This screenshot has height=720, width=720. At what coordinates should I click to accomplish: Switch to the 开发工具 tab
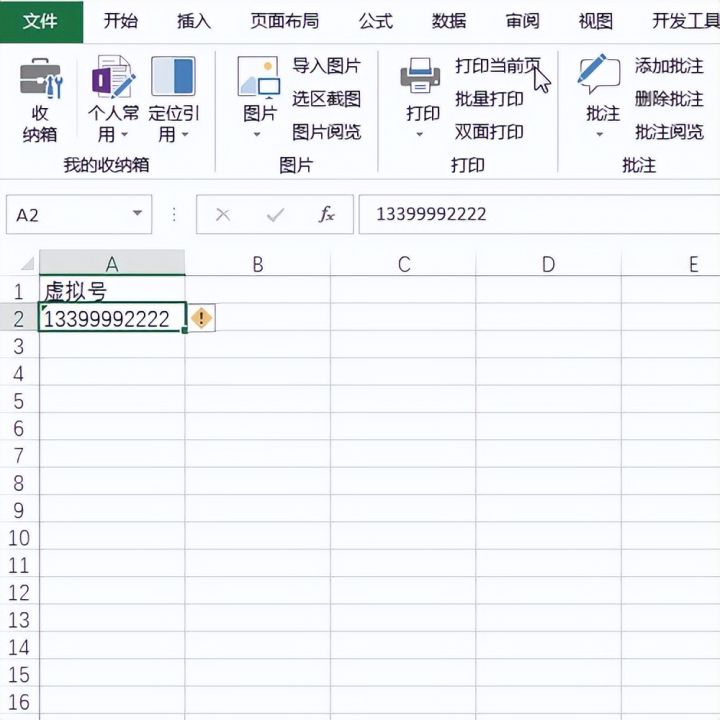coord(686,21)
